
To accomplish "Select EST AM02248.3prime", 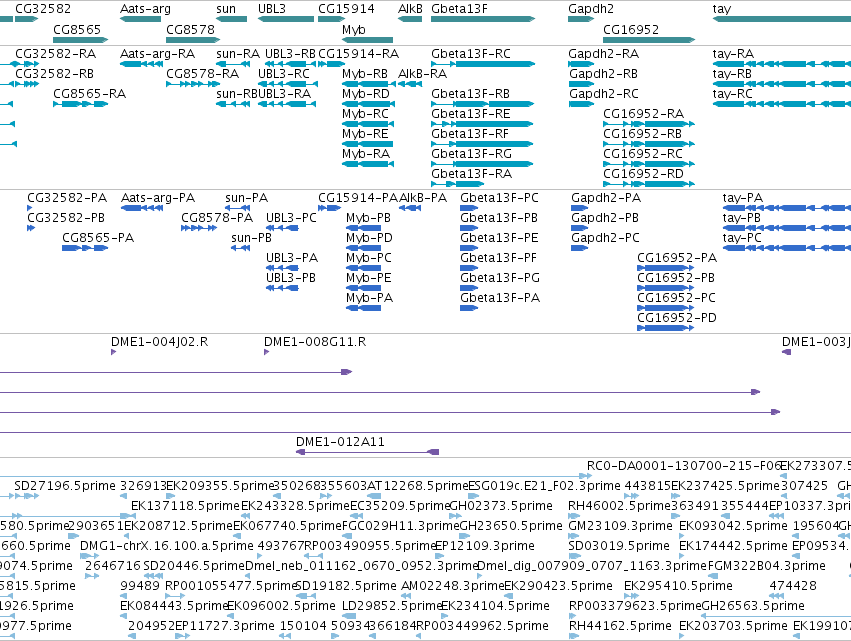I will pos(453,586).
